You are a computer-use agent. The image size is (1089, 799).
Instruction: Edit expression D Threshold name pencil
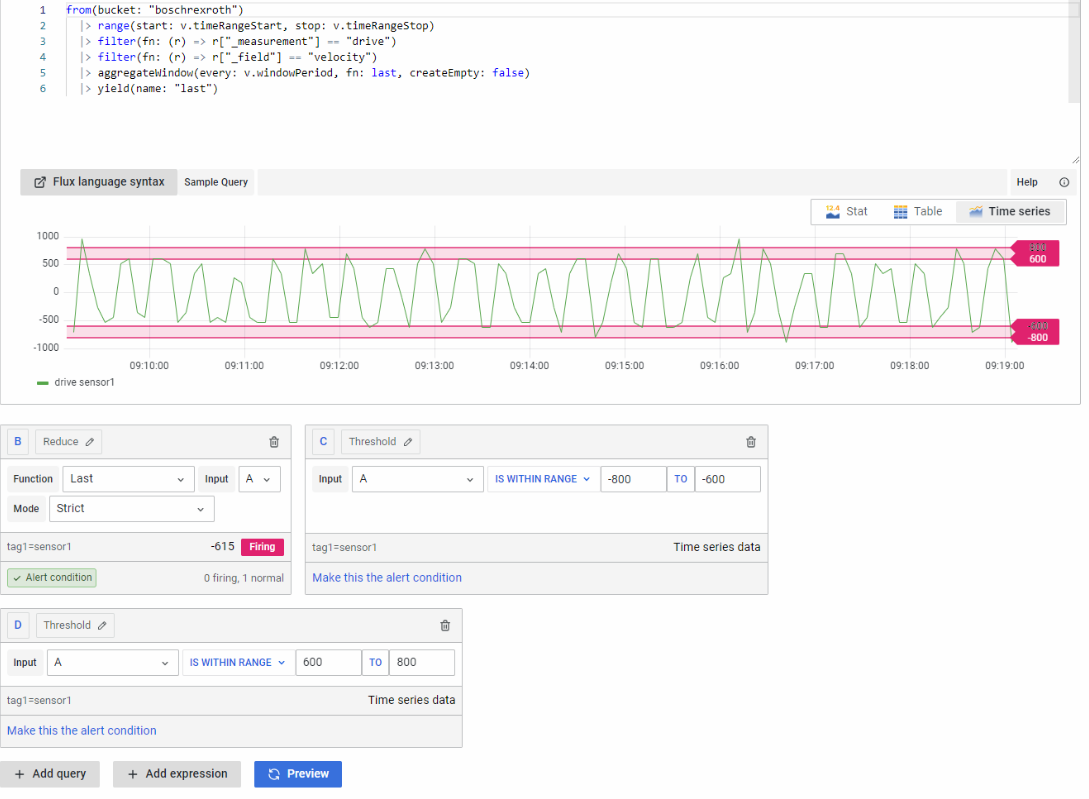click(x=102, y=626)
